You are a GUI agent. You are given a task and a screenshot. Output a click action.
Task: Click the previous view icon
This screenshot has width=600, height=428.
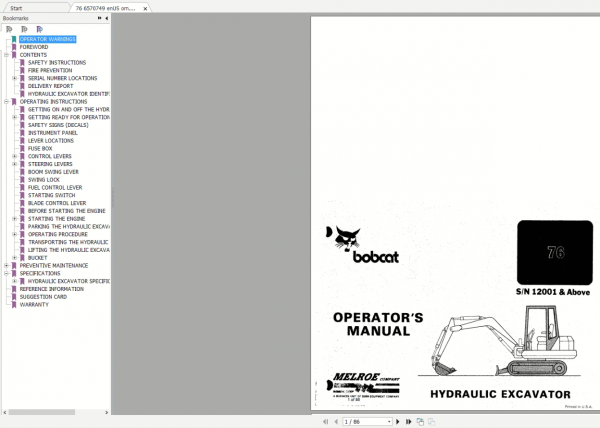[420, 421]
